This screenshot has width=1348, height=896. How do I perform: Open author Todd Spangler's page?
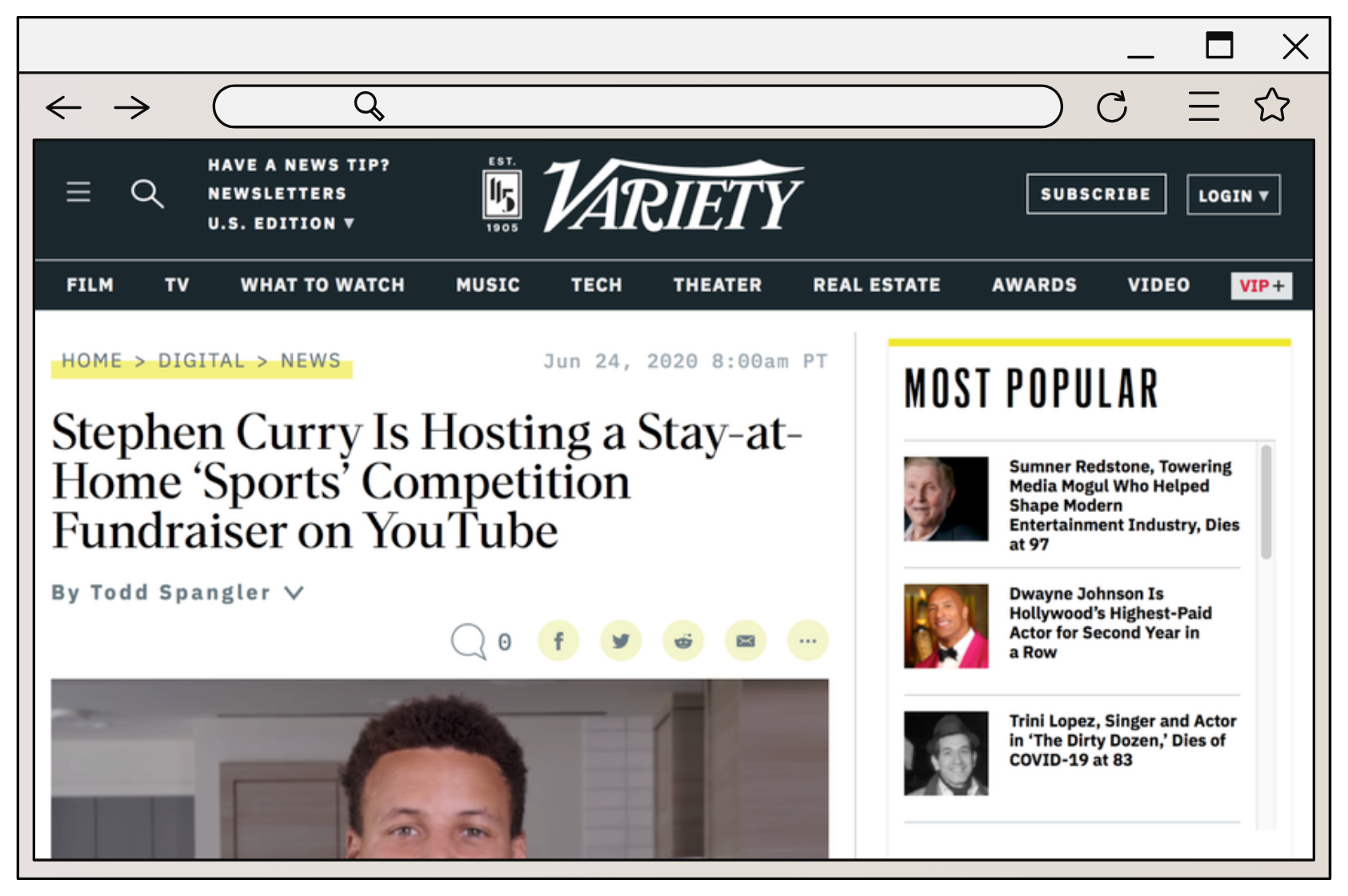180,593
